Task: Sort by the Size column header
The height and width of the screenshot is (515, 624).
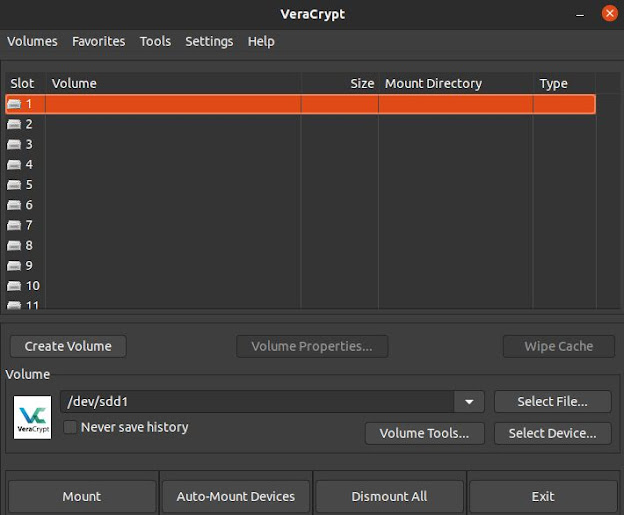Action: coord(340,84)
